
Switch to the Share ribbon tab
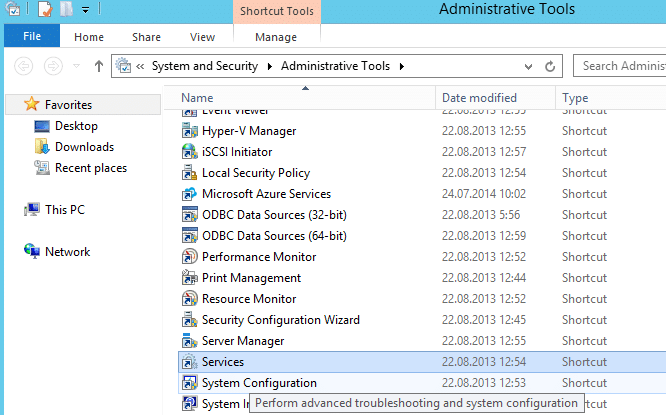coord(146,37)
